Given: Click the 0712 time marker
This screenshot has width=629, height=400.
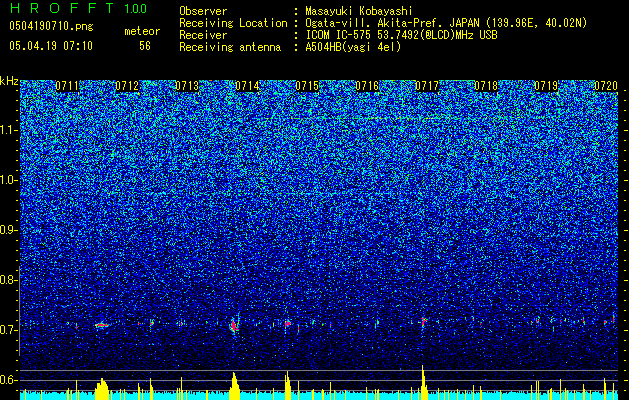Looking at the screenshot, I should (x=127, y=86).
